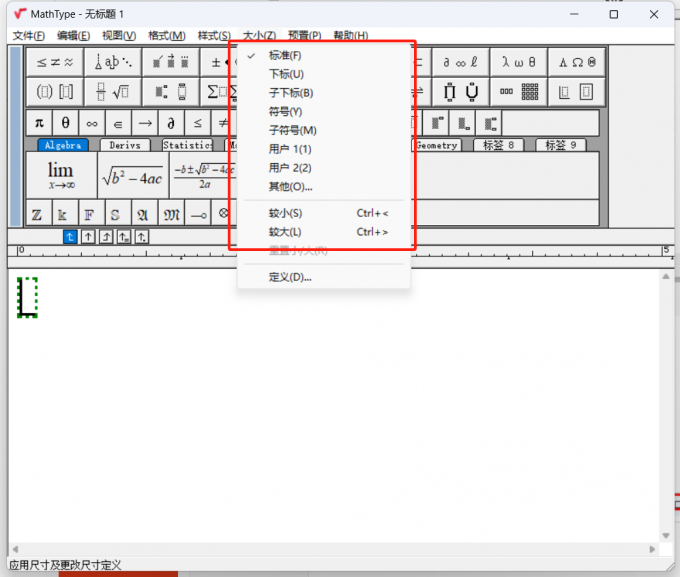
Task: Open lowercase Greek letters palette (λ ω θ)
Action: [519, 62]
